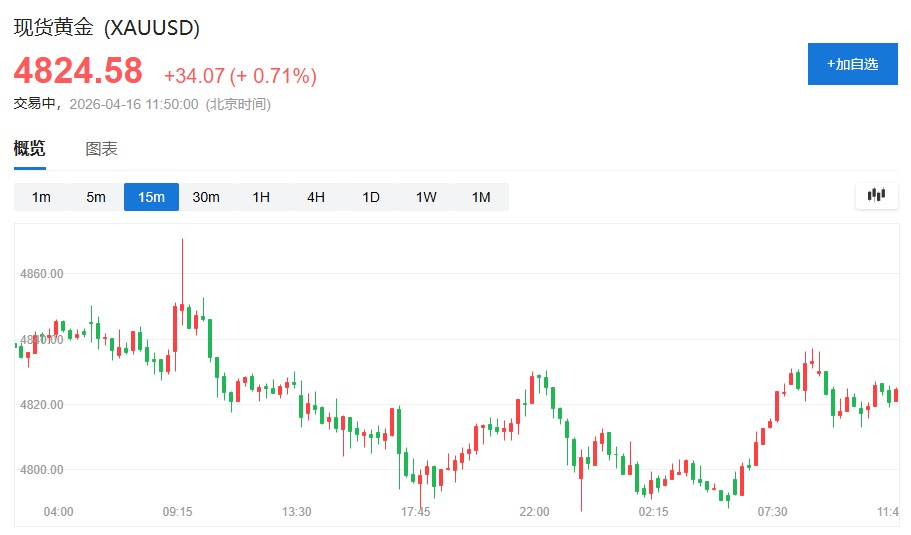Image resolution: width=911 pixels, height=535 pixels.
Task: Show the 1W weekly chart
Action: click(426, 197)
